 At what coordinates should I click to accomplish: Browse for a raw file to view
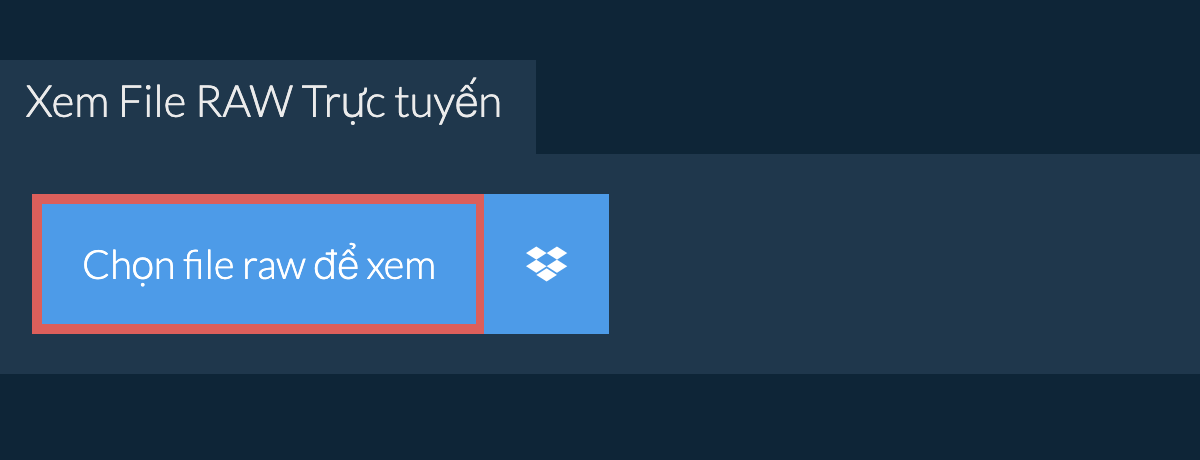pyautogui.click(x=258, y=264)
